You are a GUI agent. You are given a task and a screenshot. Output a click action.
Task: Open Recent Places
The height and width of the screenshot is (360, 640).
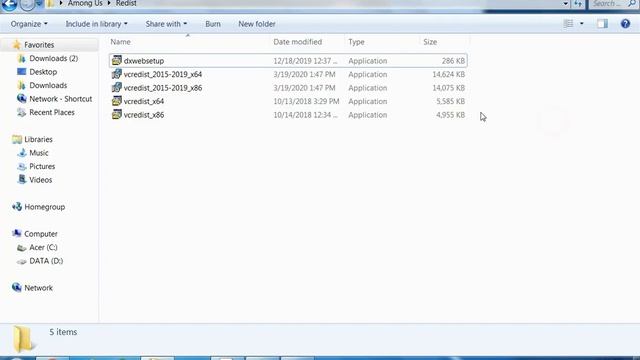click(x=52, y=112)
